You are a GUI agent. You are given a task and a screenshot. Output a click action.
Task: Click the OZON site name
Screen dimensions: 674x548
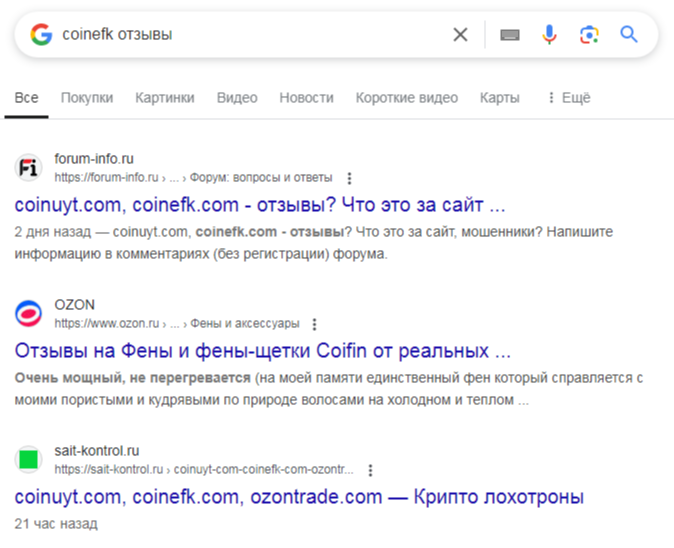(x=74, y=305)
